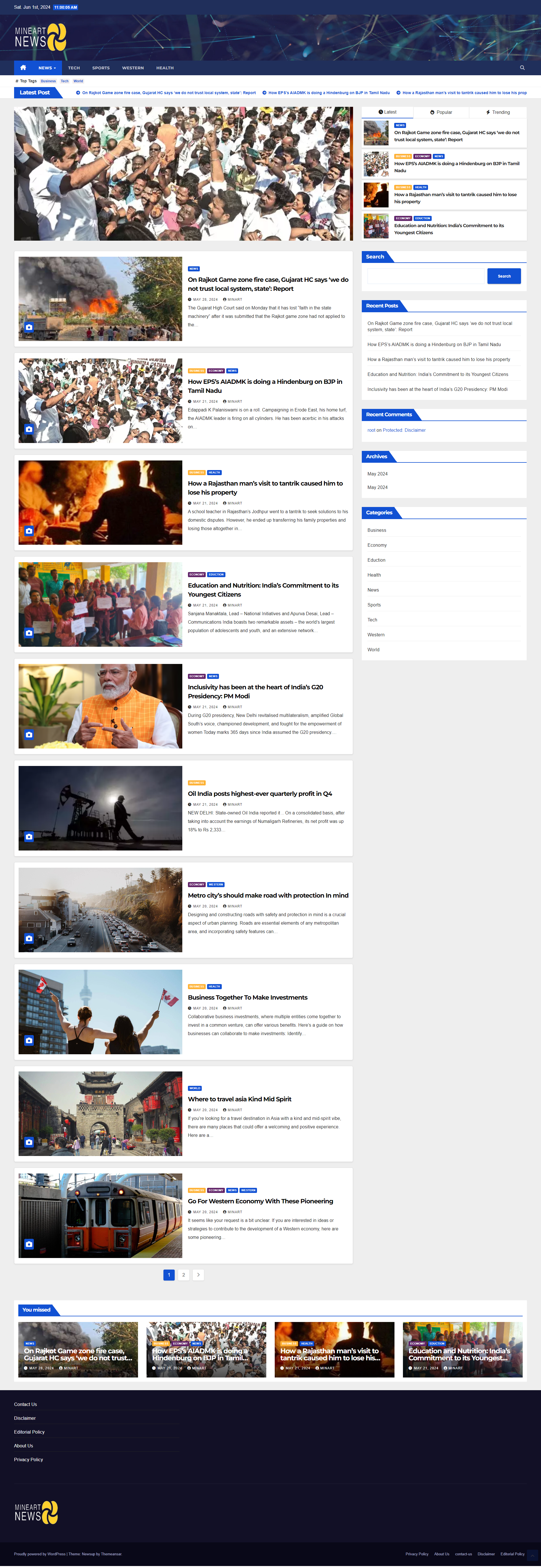541x1568 pixels.
Task: Click the Business top tag
Action: click(x=48, y=81)
